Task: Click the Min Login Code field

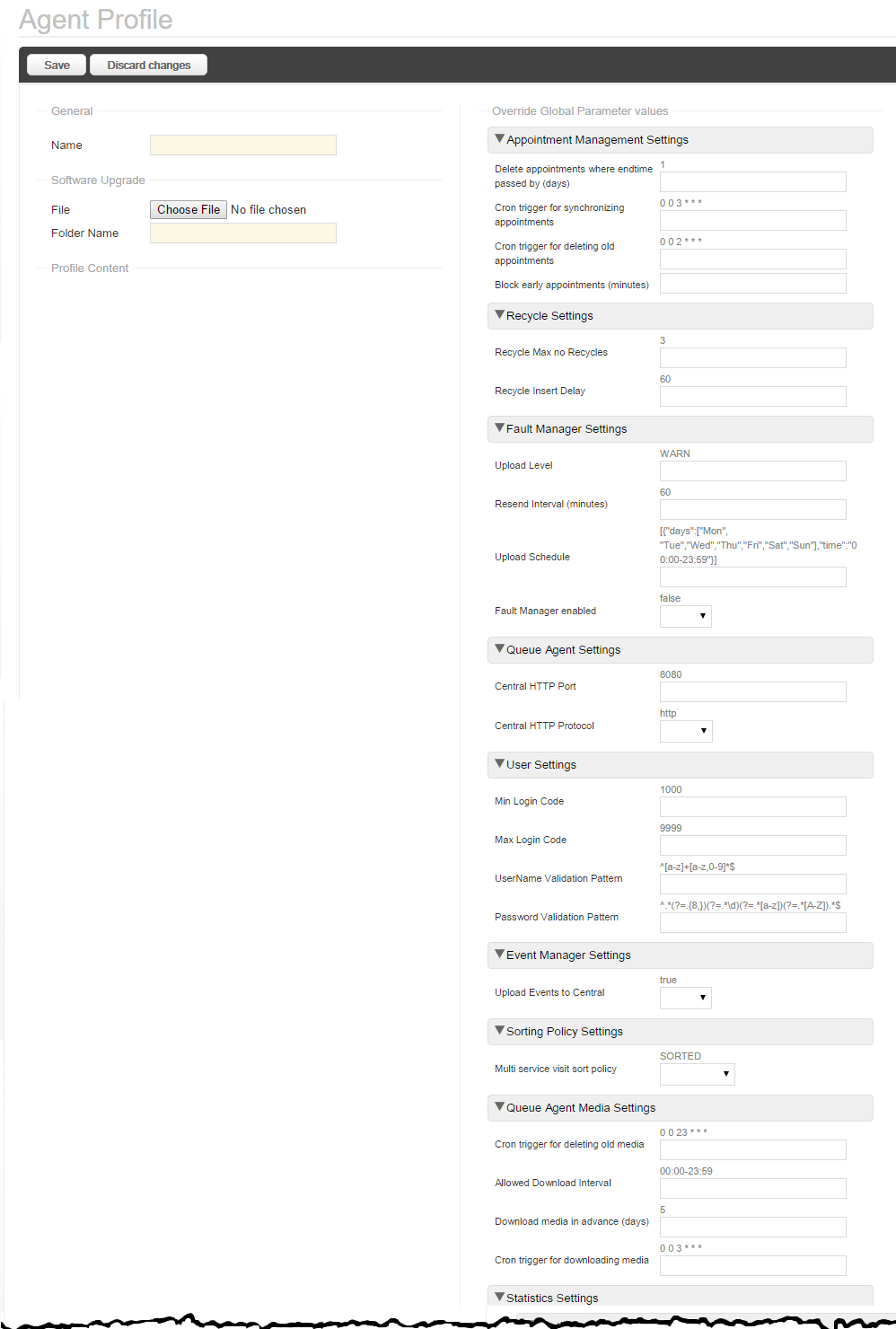Action: coord(752,806)
